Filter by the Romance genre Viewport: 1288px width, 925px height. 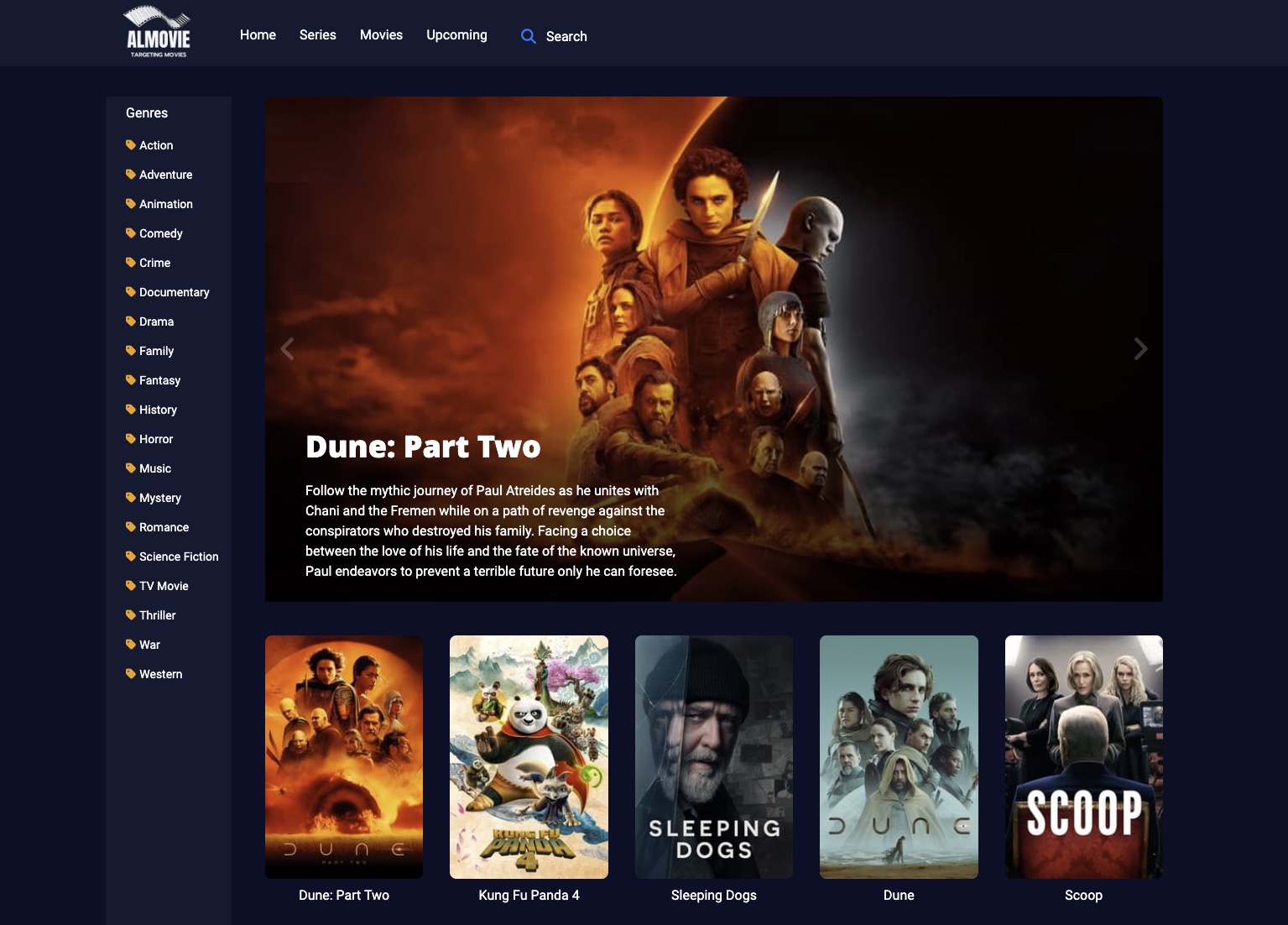click(164, 527)
